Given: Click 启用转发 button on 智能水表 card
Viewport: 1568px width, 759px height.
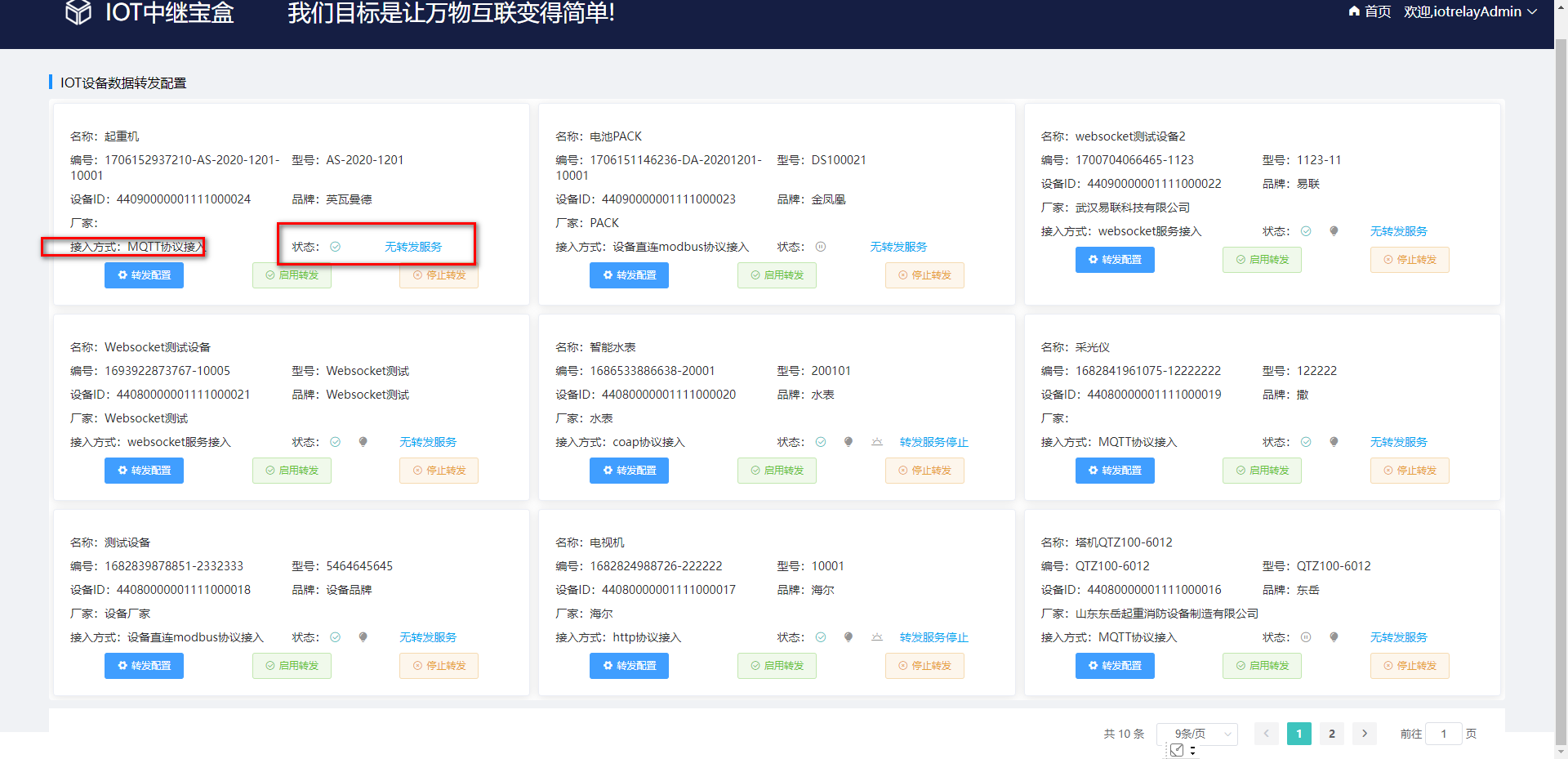Looking at the screenshot, I should [777, 471].
